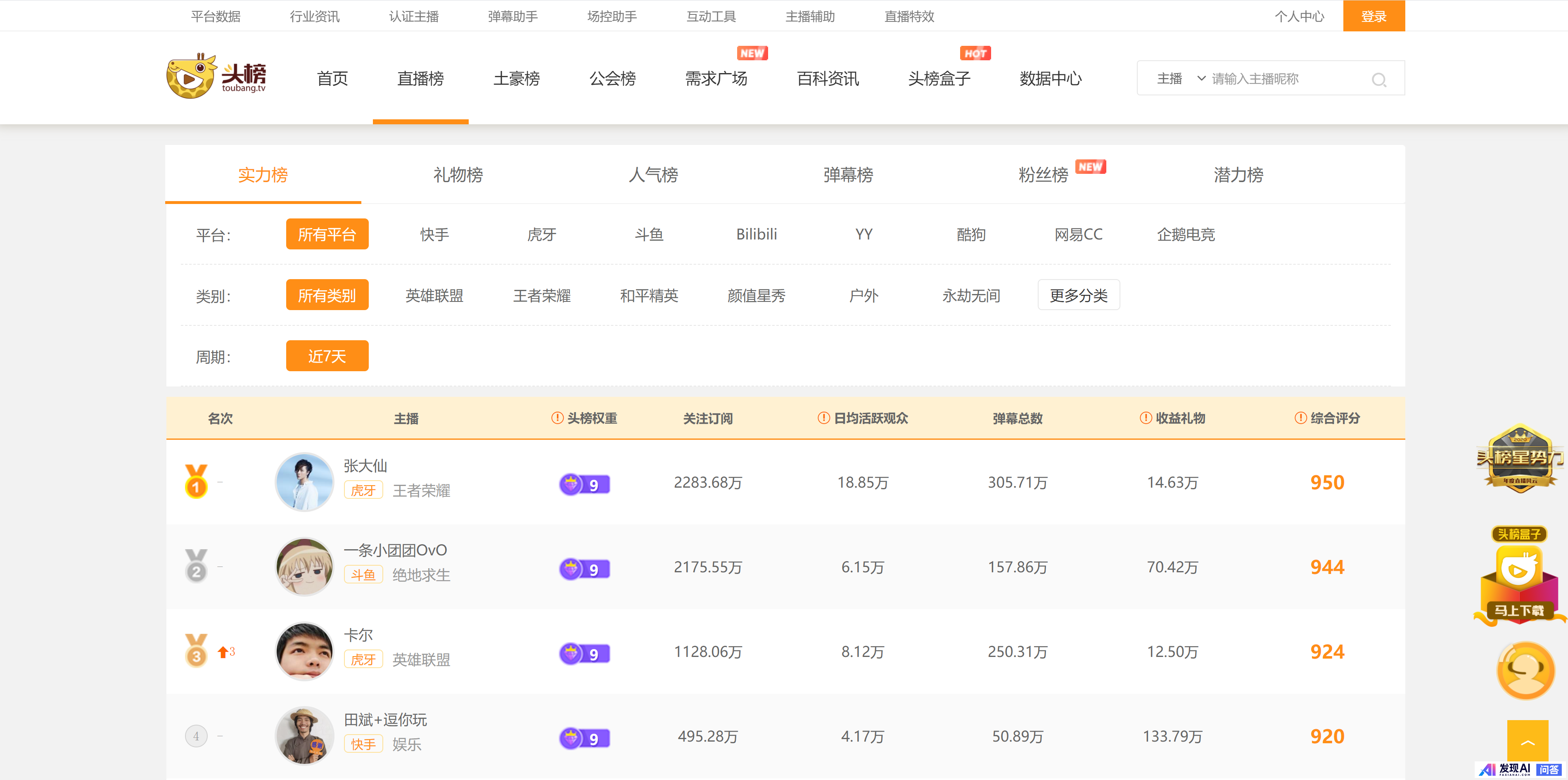Screen dimensions: 1568x780
Task: Go to 土豪榜 in main nav
Action: [516, 78]
